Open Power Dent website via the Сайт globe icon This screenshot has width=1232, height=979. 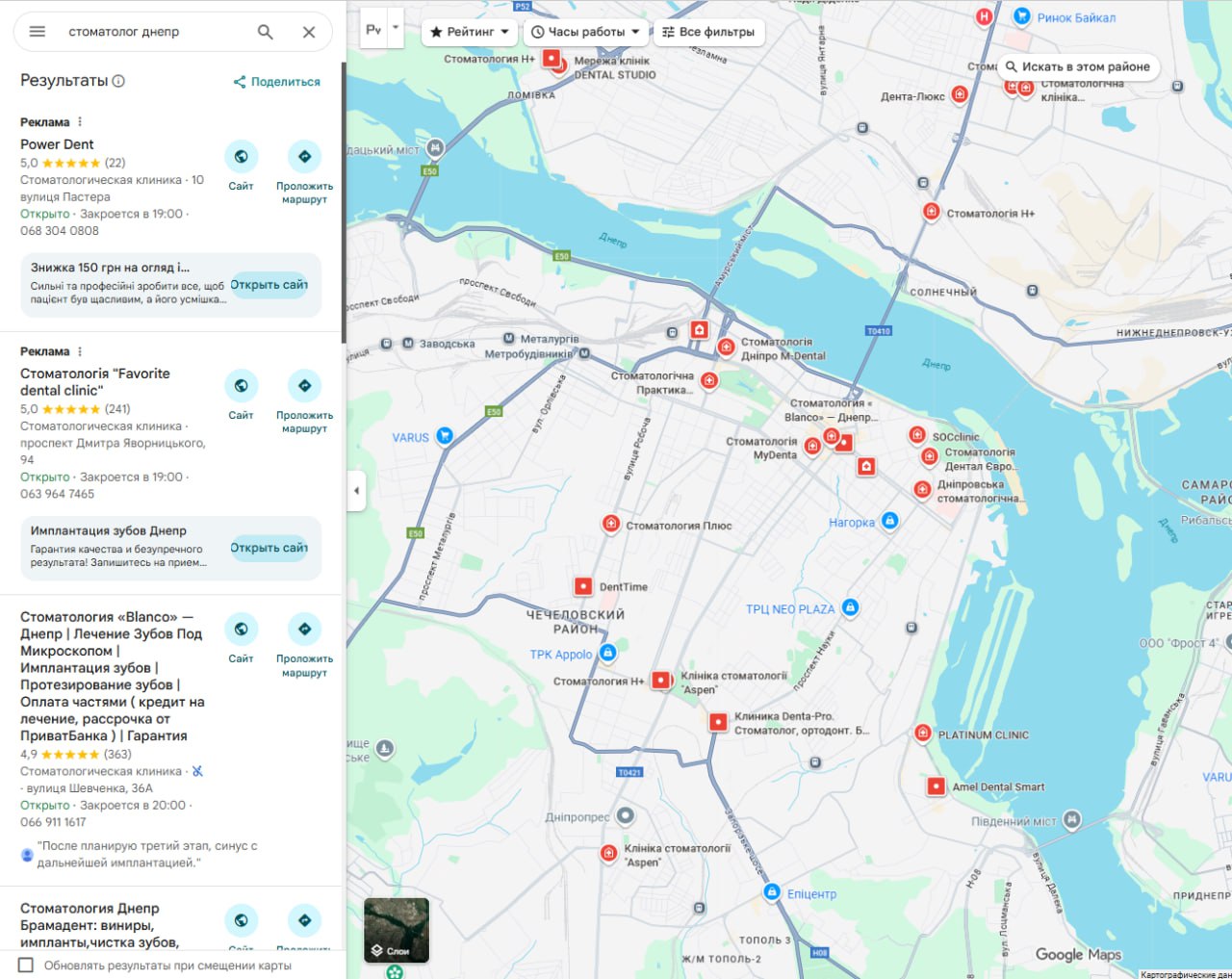[x=241, y=155]
